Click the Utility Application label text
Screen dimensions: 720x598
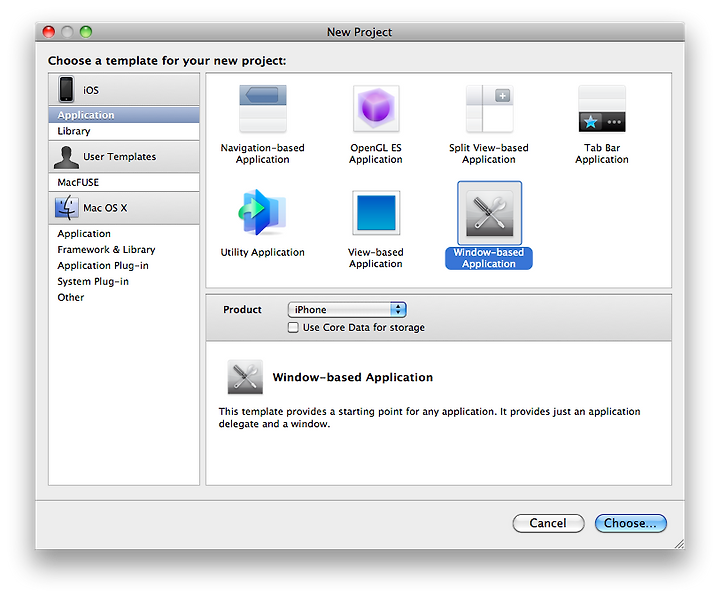(x=263, y=252)
